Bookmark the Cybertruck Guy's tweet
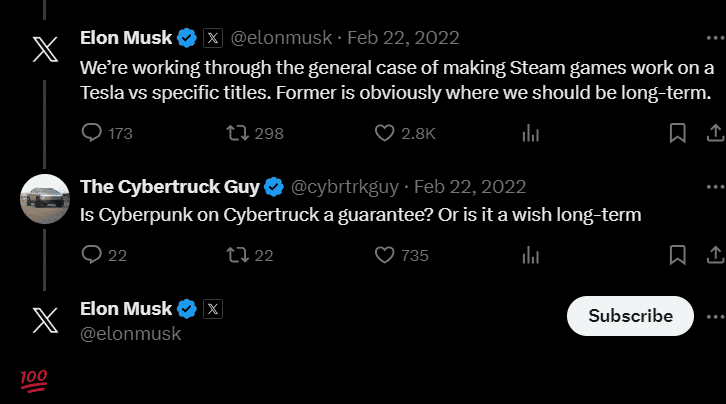The height and width of the screenshot is (404, 726). [677, 255]
